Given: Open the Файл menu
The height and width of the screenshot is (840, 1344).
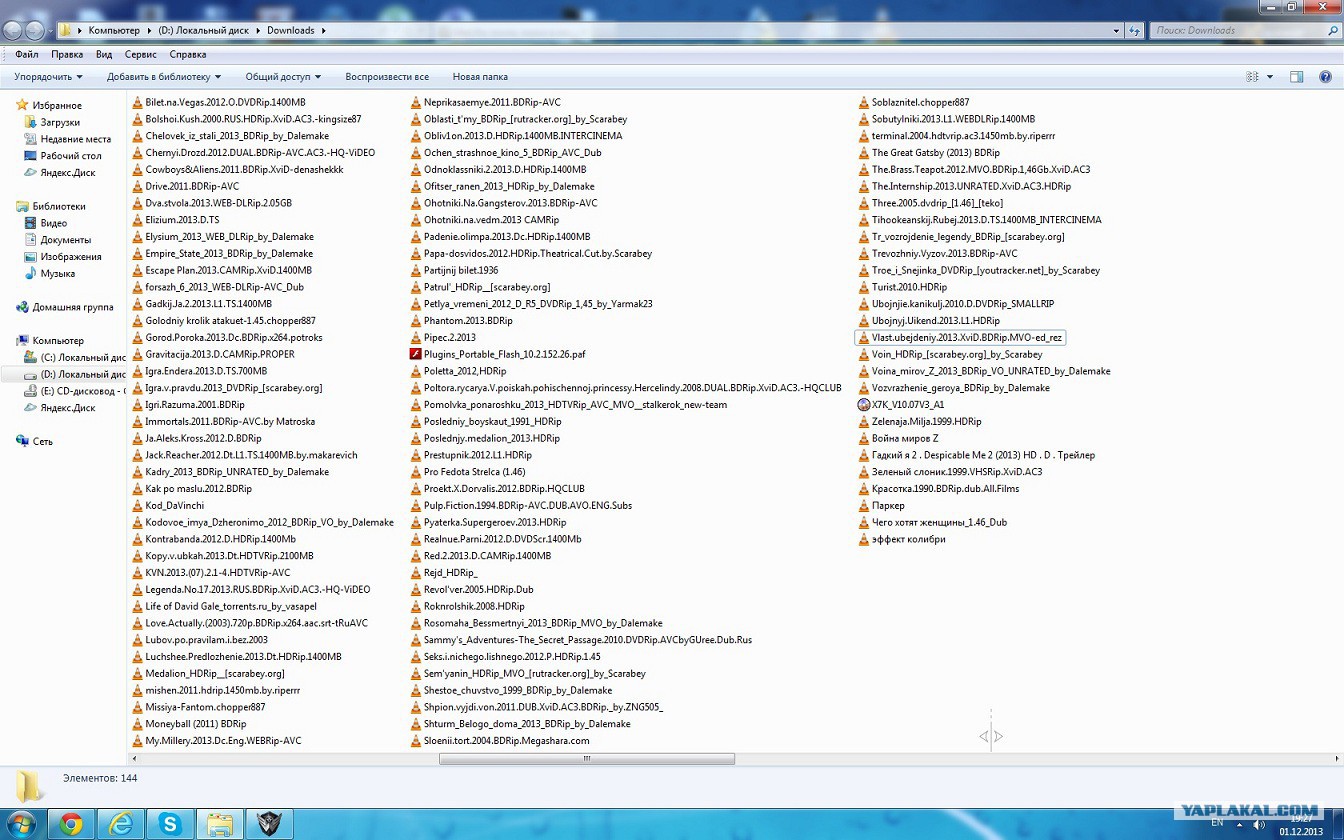Looking at the screenshot, I should click(x=27, y=54).
